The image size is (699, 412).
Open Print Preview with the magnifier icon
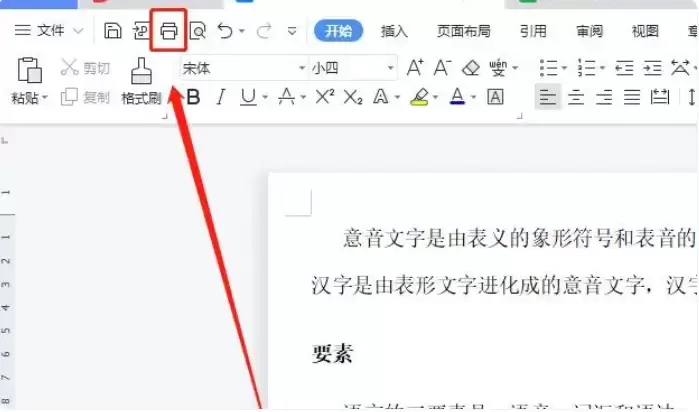(198, 31)
